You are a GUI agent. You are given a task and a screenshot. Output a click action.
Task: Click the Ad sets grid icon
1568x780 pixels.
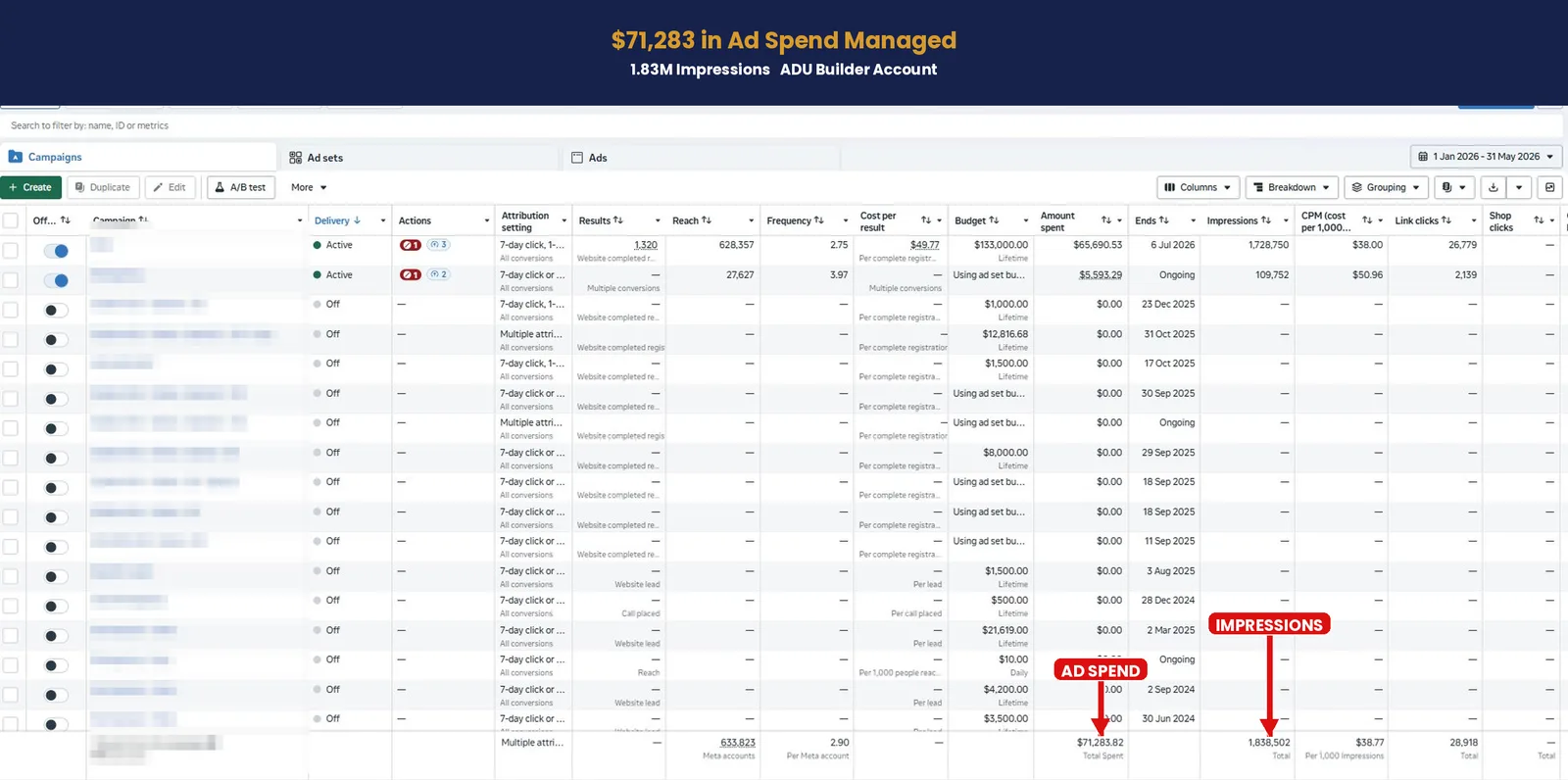295,158
